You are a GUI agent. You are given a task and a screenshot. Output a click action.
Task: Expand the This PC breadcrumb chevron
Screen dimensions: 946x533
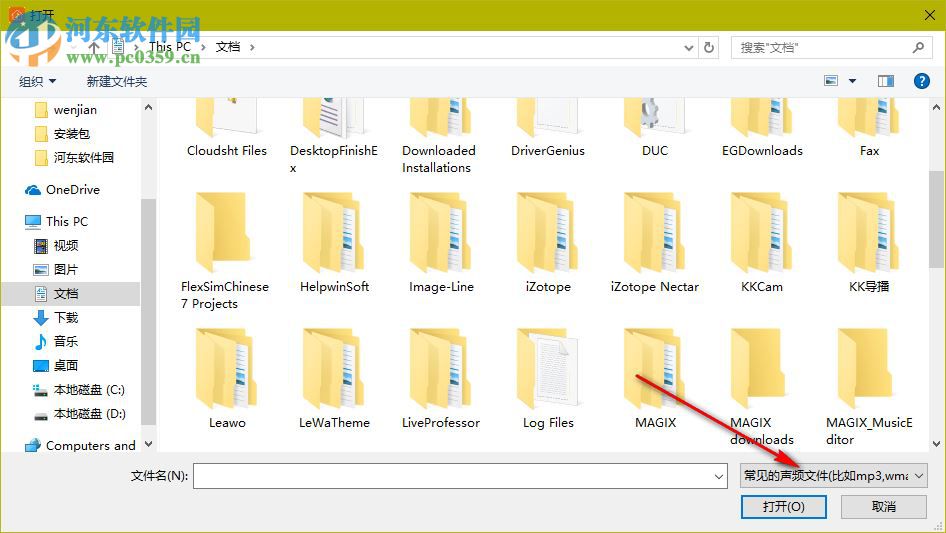(x=203, y=47)
